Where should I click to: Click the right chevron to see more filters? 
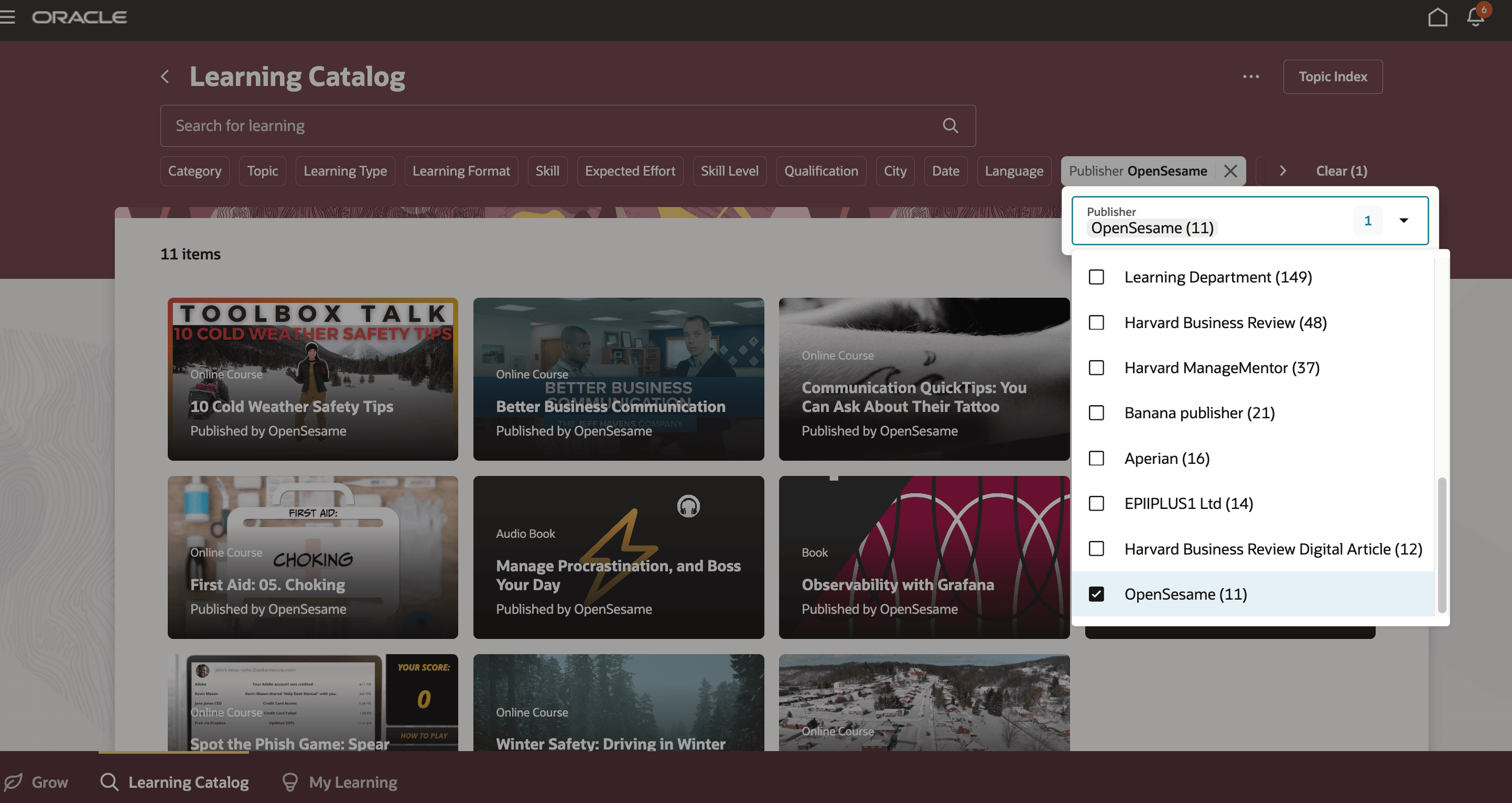pos(1283,171)
